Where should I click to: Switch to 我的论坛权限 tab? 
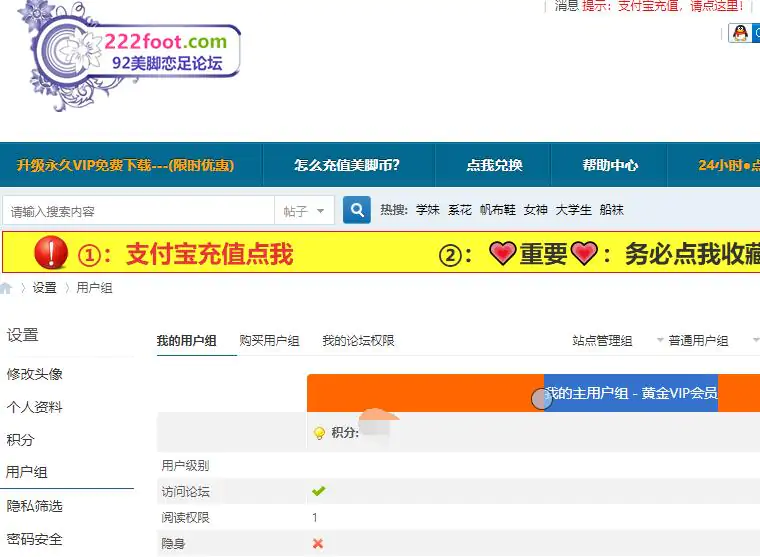(358, 341)
